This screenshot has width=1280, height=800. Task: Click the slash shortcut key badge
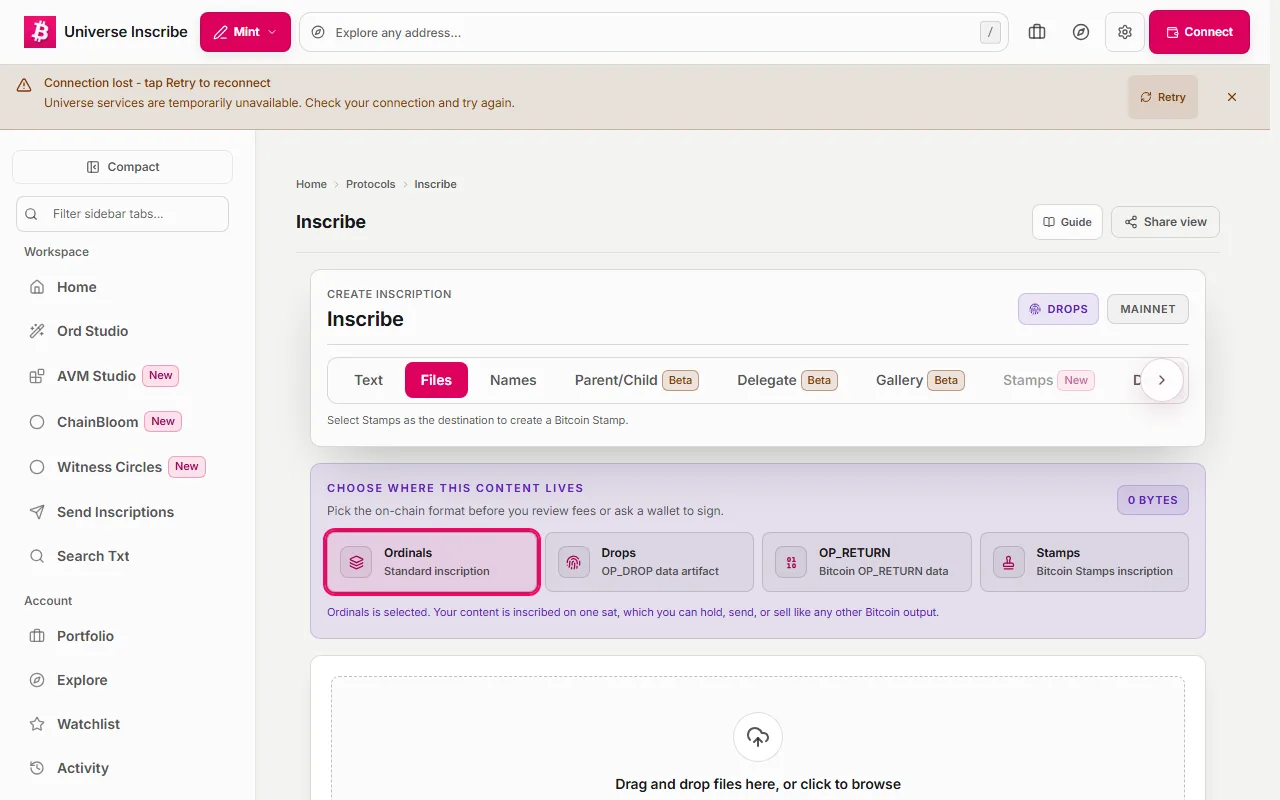click(x=990, y=32)
